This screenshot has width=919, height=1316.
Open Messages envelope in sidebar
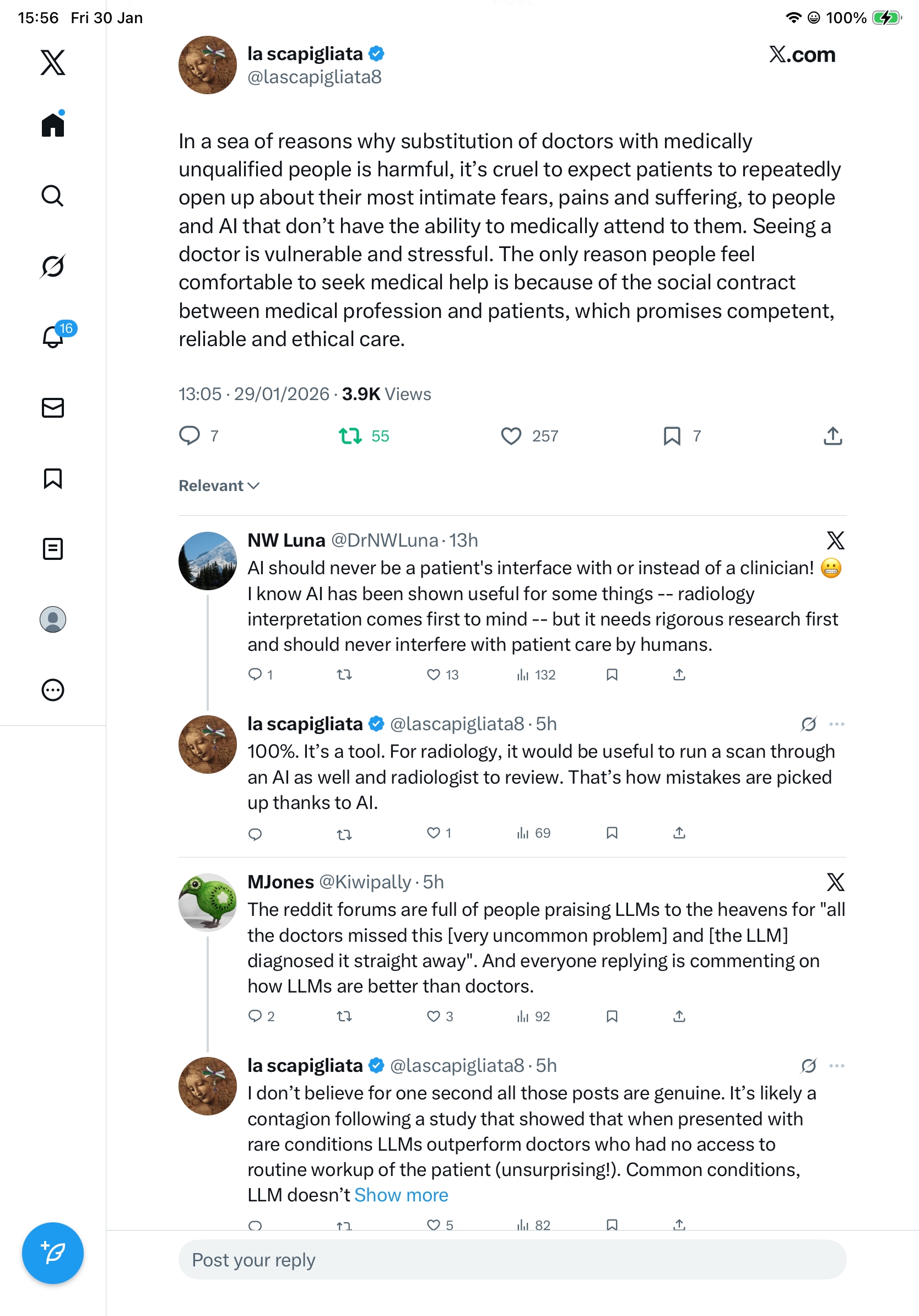(x=53, y=407)
